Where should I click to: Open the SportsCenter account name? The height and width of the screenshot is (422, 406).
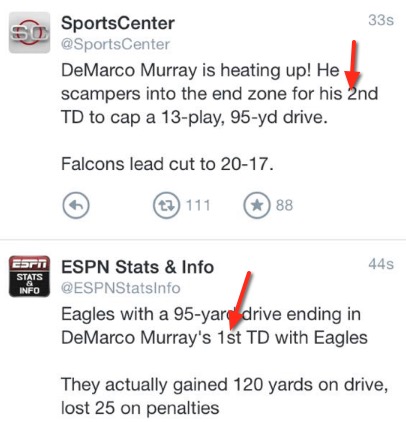pyautogui.click(x=118, y=23)
